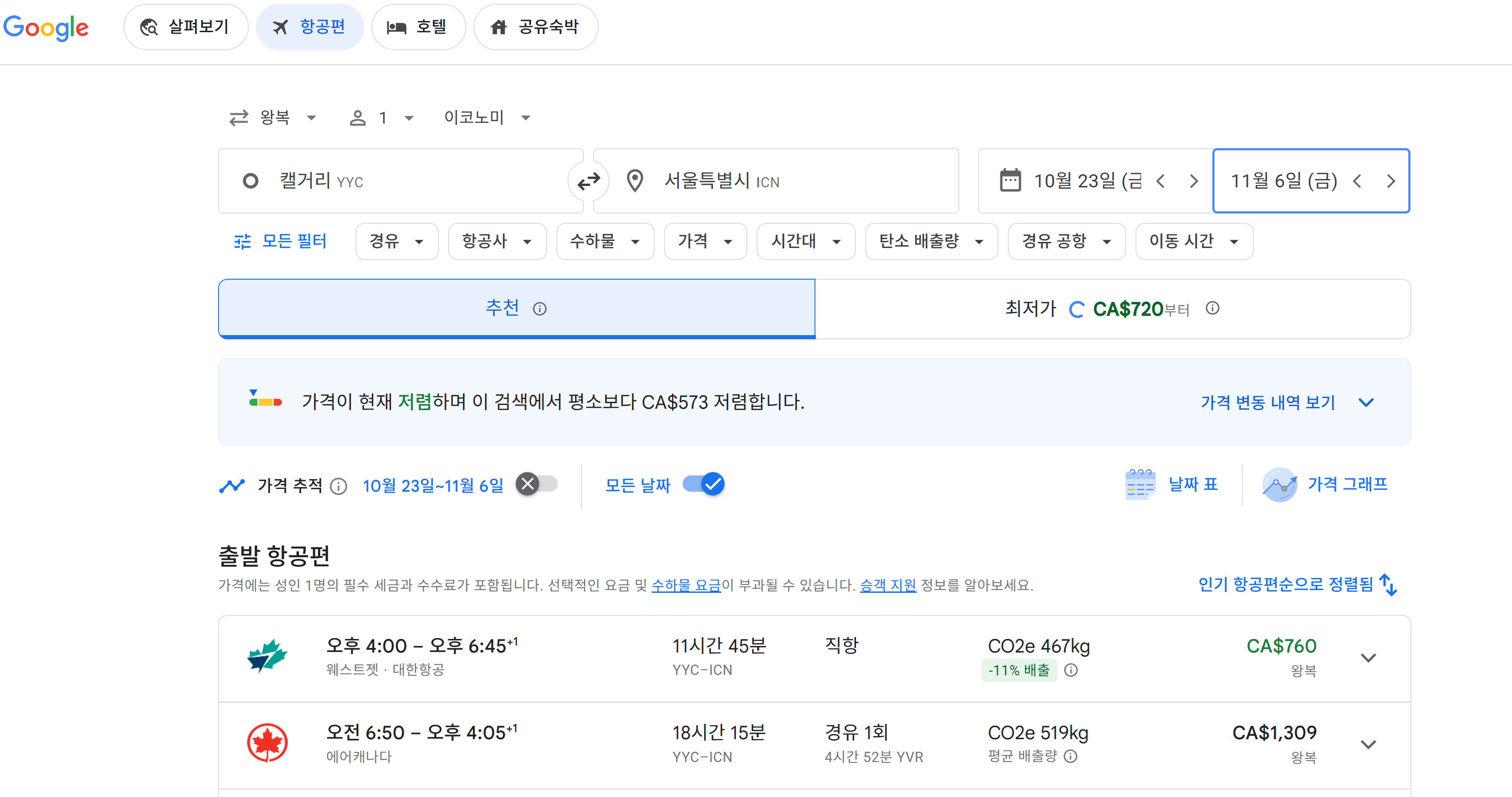Click the 수하물 요금 link
Screen dimensions: 1512x797
click(x=686, y=585)
